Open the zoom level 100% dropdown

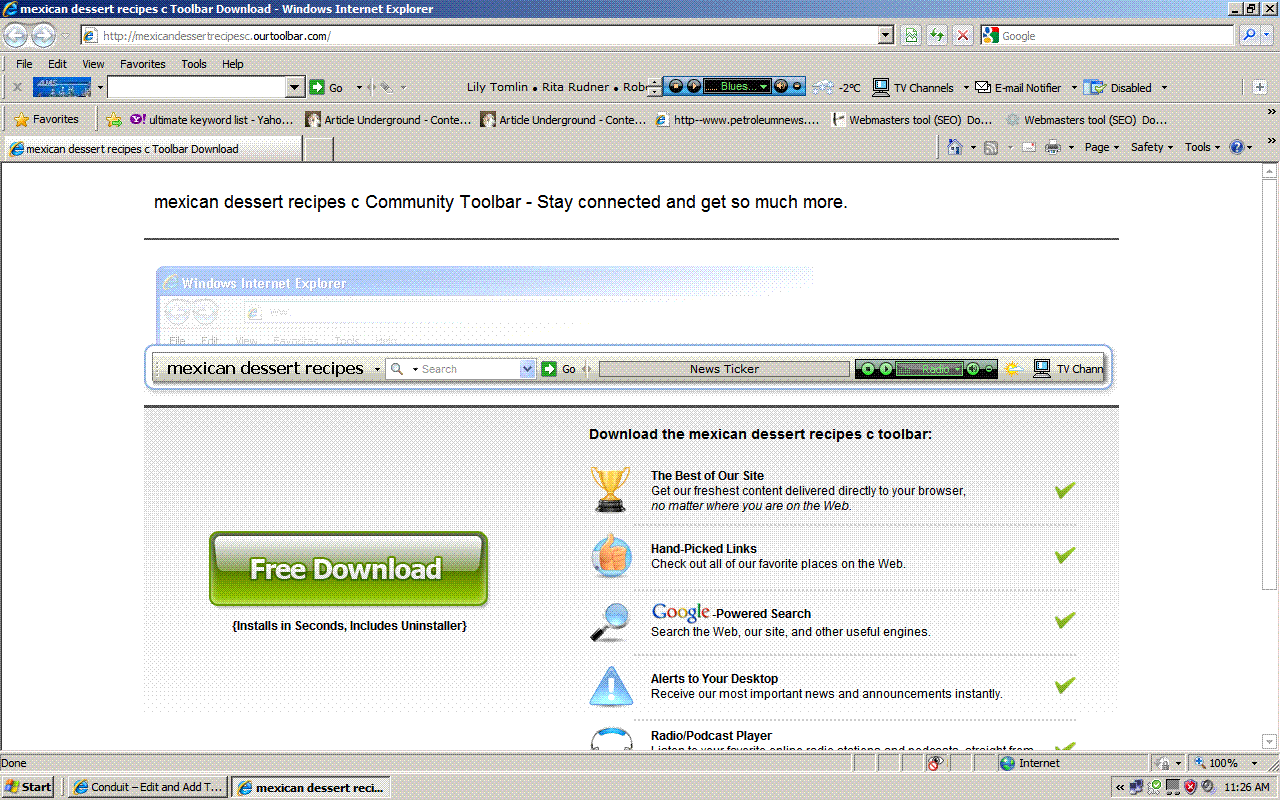click(1254, 763)
